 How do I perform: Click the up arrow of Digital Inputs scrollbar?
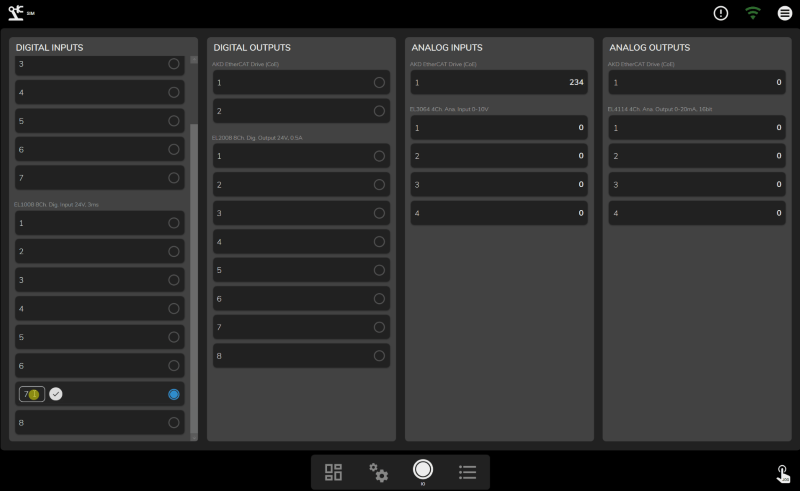pos(194,60)
